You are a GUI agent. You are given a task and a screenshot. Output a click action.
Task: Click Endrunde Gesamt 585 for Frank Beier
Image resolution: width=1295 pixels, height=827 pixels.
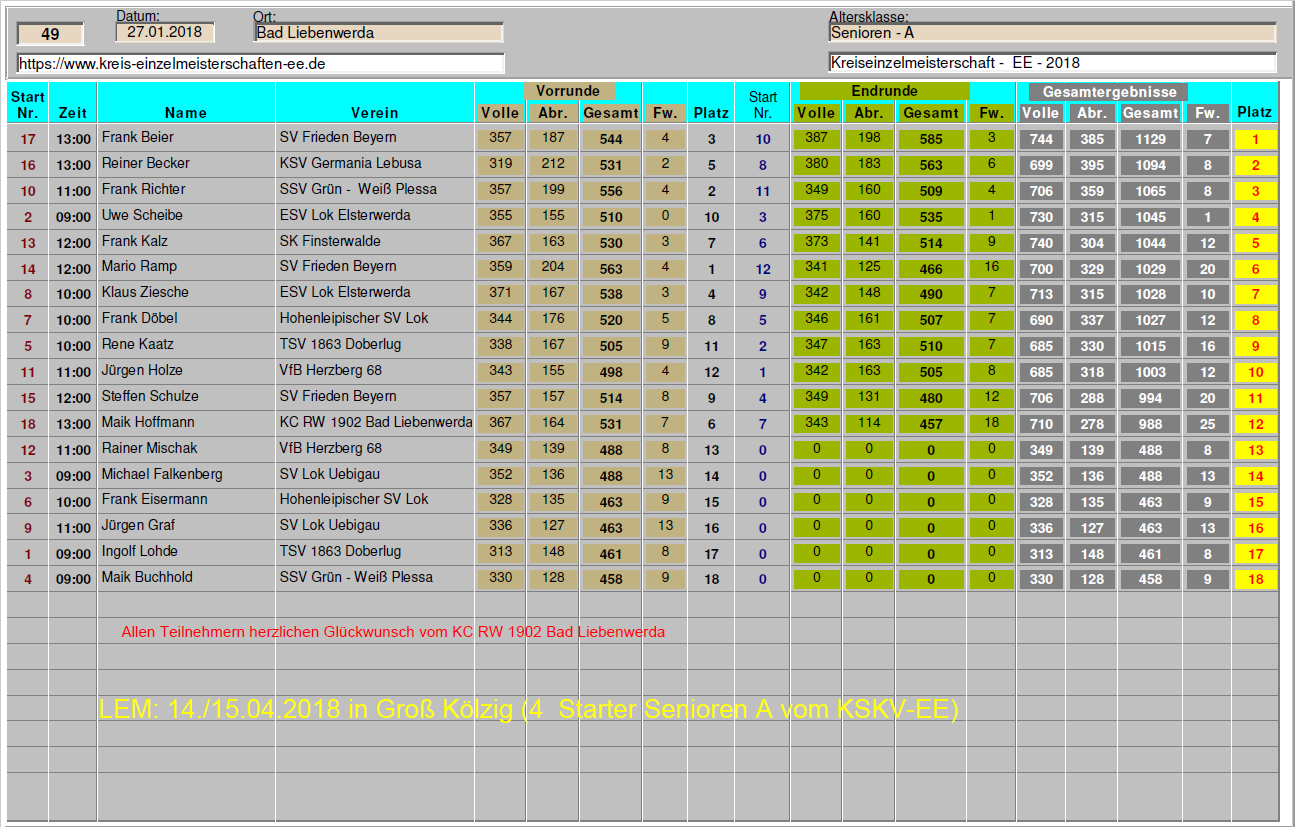(x=931, y=139)
